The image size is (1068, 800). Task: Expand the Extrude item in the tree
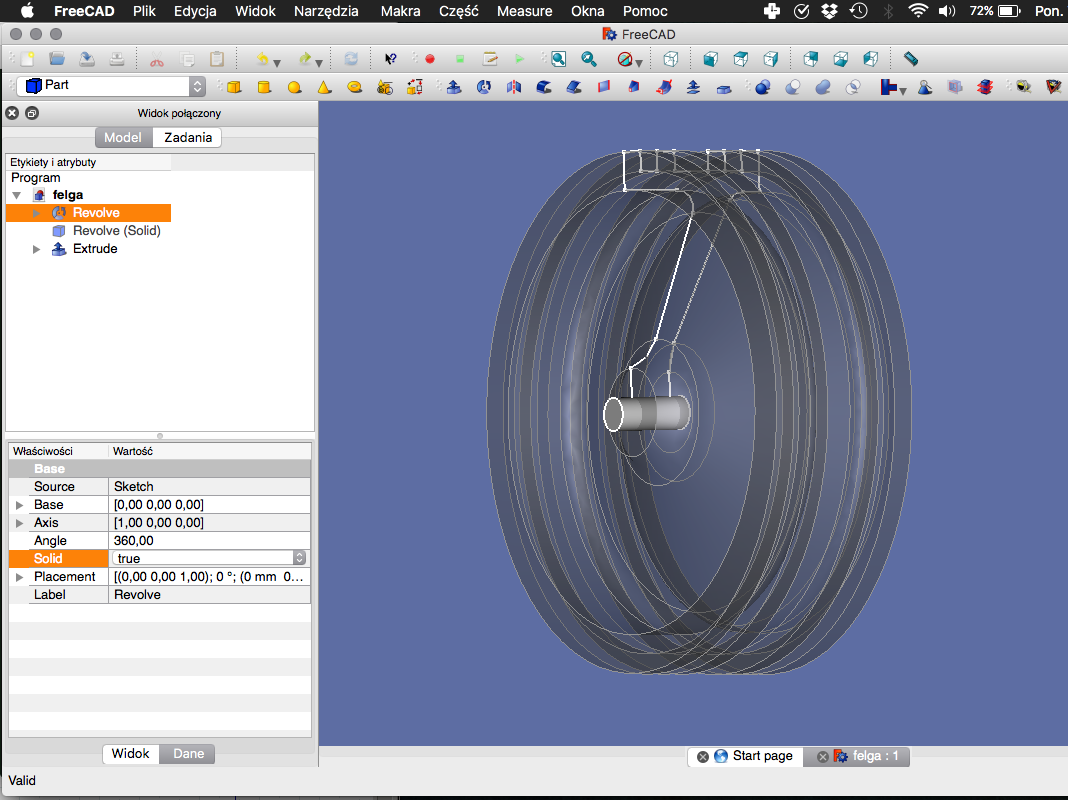click(x=37, y=248)
